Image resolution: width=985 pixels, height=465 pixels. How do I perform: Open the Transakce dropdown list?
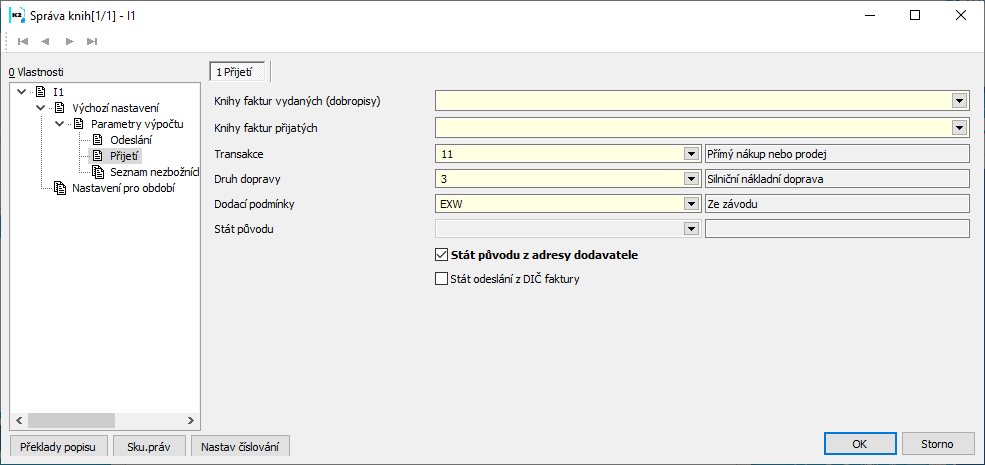[690, 154]
